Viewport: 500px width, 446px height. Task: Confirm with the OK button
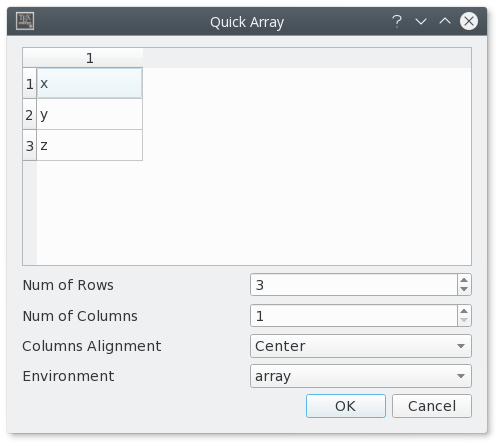(x=346, y=406)
